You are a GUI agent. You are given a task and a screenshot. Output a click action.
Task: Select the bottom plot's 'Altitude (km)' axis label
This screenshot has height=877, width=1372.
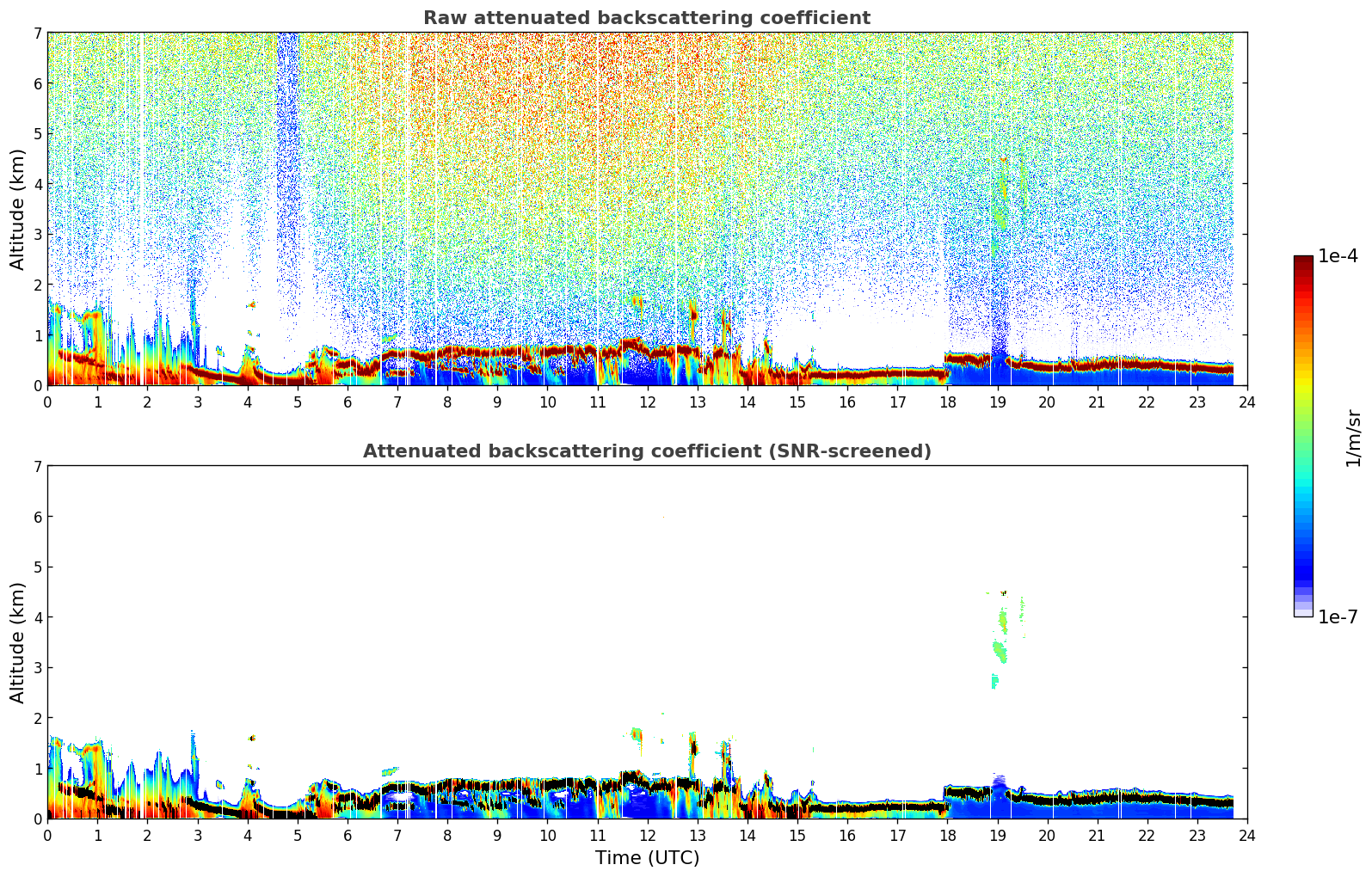pos(18,642)
